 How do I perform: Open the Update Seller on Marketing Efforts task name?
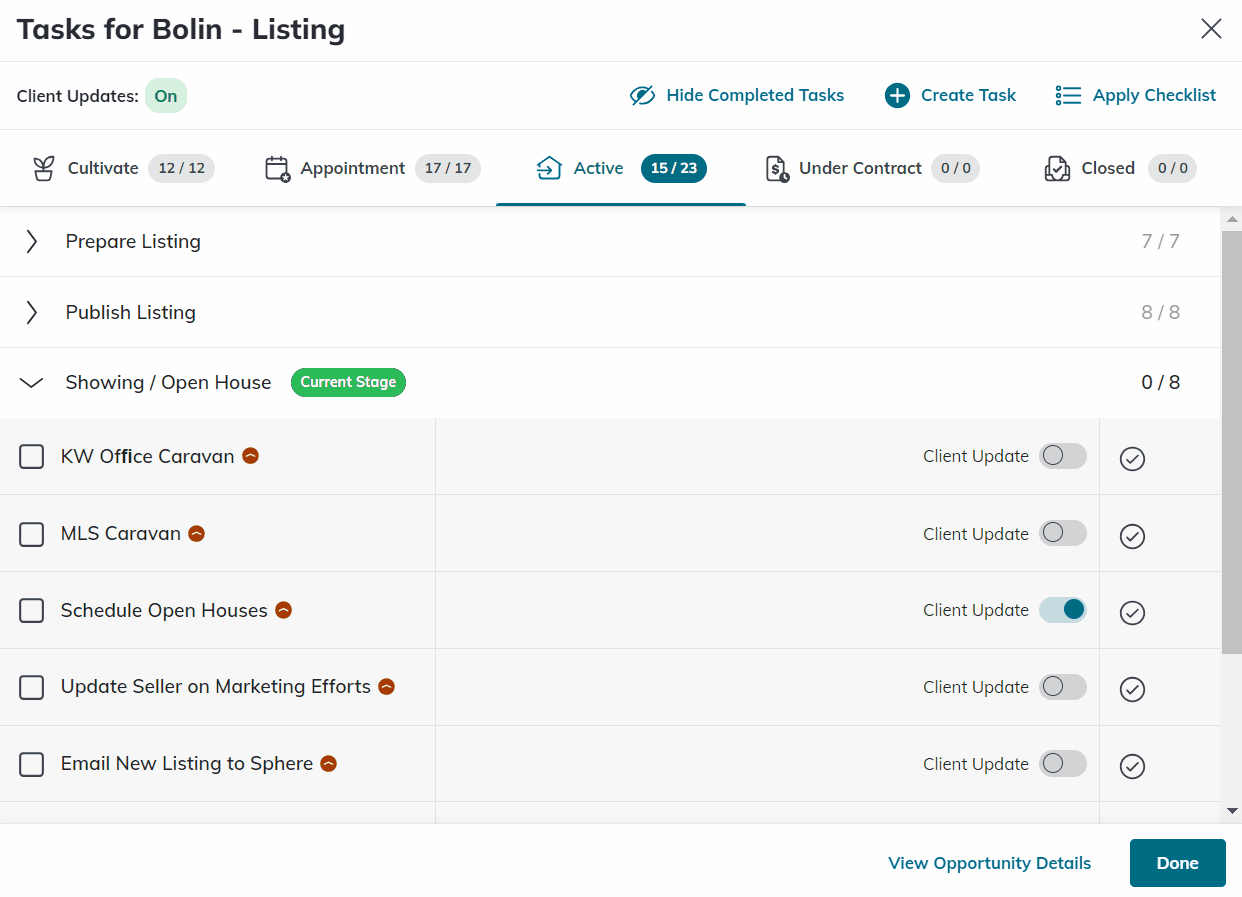(x=216, y=687)
